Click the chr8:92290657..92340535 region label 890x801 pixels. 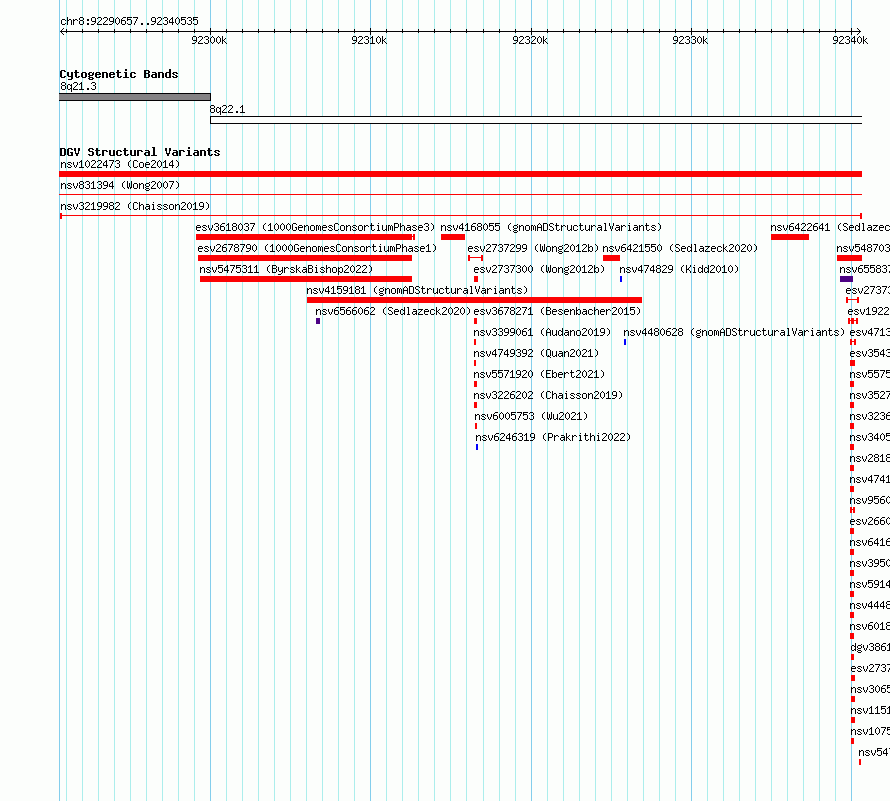coord(129,22)
